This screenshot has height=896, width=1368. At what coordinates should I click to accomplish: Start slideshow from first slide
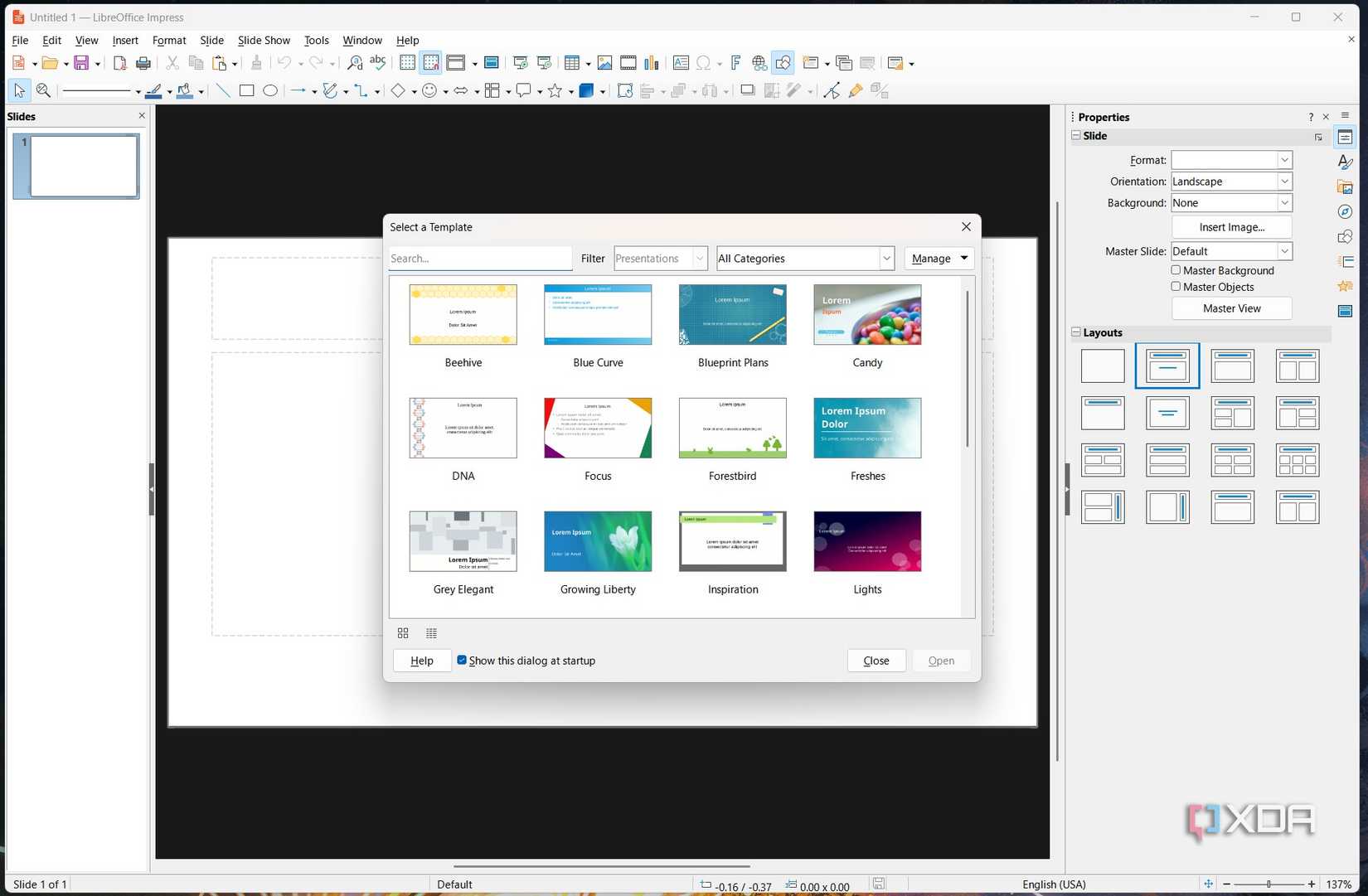tap(521, 62)
